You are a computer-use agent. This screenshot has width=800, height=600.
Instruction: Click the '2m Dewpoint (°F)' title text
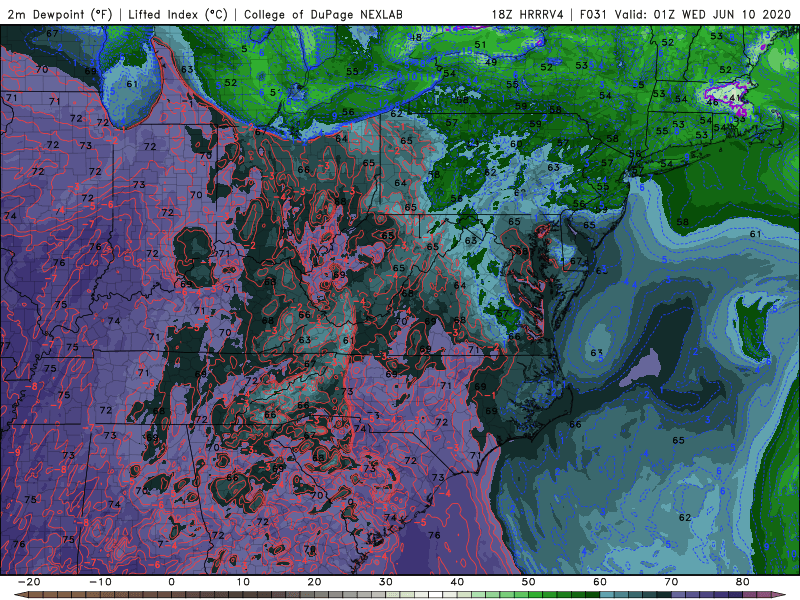click(x=60, y=15)
